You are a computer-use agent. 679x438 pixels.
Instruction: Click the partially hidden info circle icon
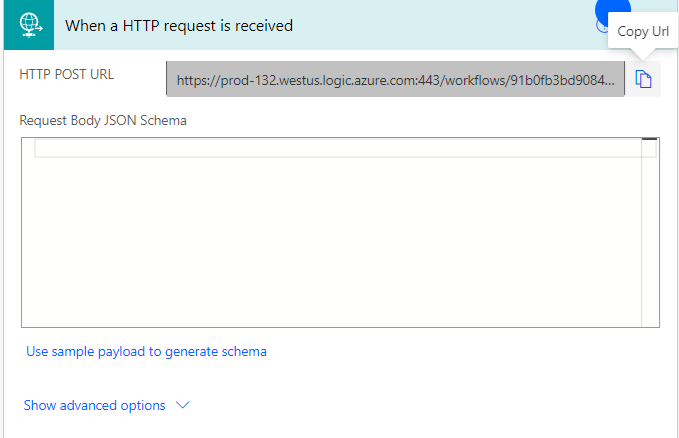point(602,26)
